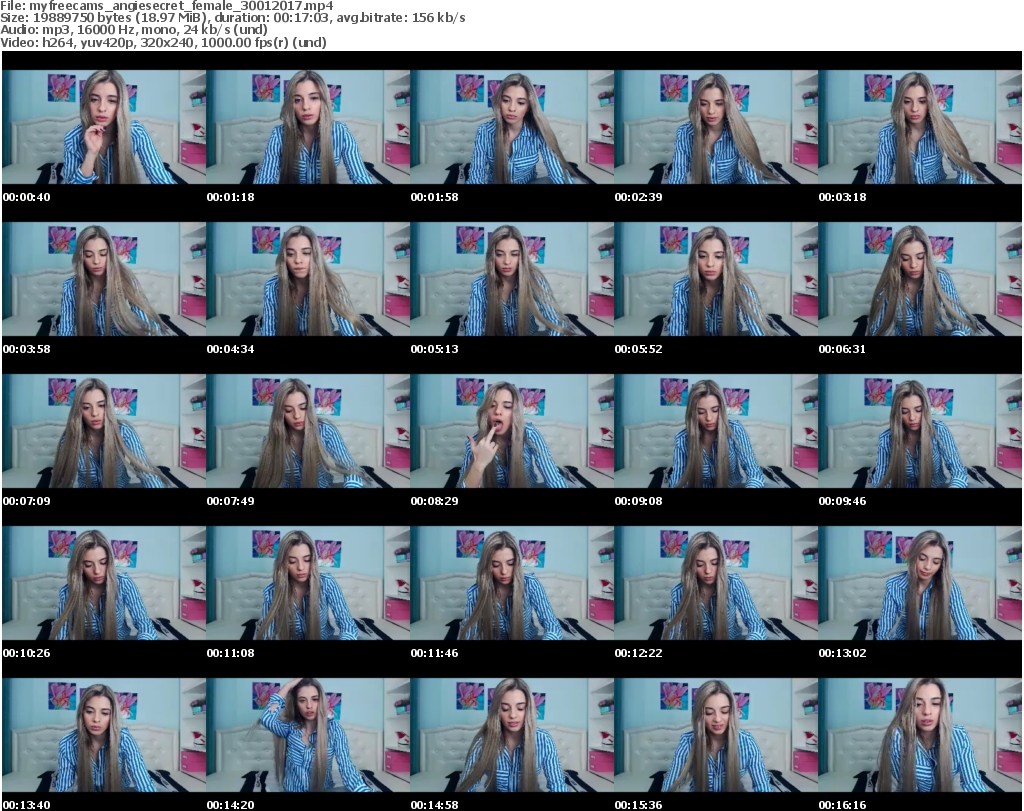The image size is (1024, 811).
Task: Click the timestamp text 00:00:40
Action: [x=26, y=197]
